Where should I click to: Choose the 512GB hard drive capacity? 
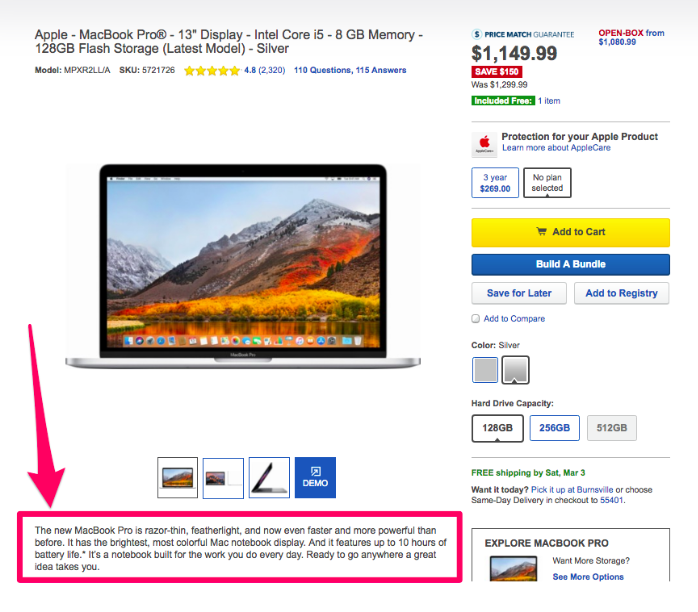pos(612,428)
